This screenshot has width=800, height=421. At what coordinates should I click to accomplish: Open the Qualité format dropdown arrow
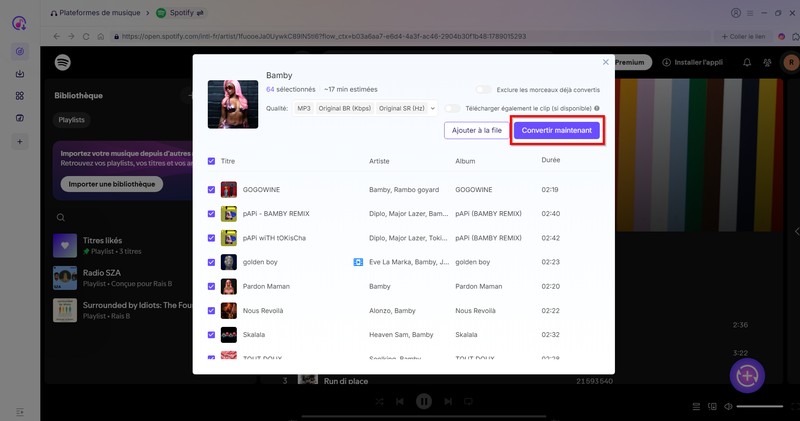point(433,108)
